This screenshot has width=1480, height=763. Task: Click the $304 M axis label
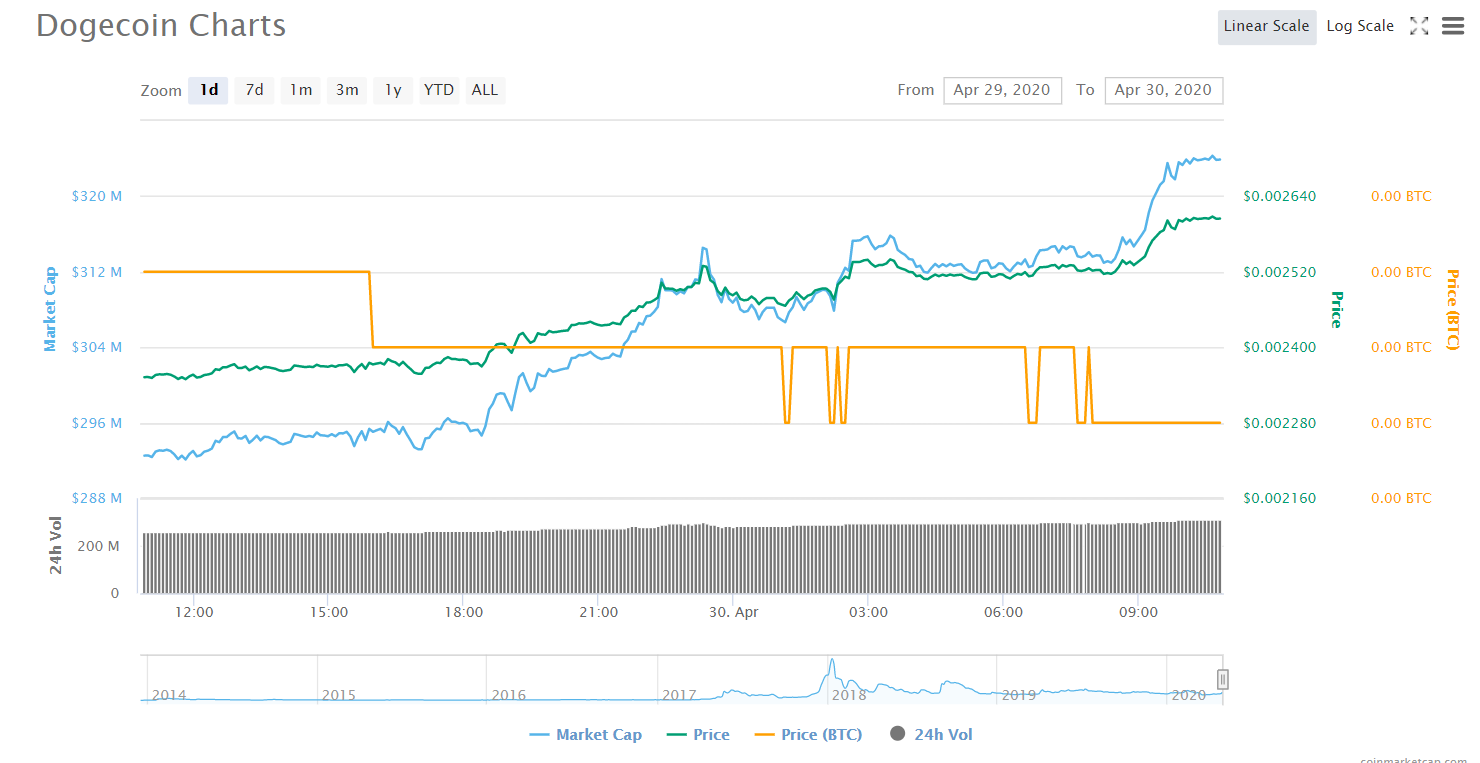tap(97, 347)
